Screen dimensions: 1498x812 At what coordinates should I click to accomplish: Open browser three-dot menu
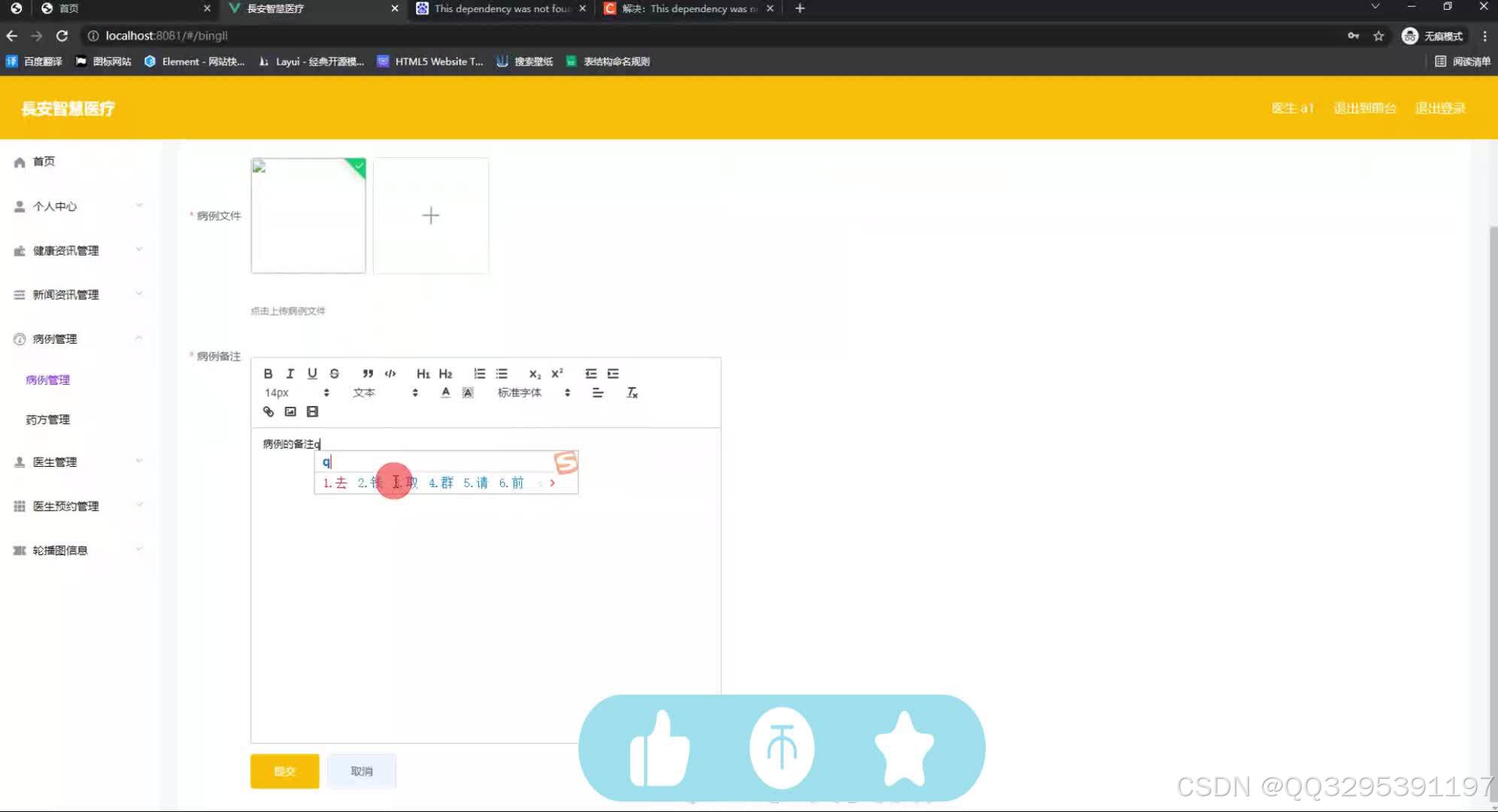coord(1484,35)
